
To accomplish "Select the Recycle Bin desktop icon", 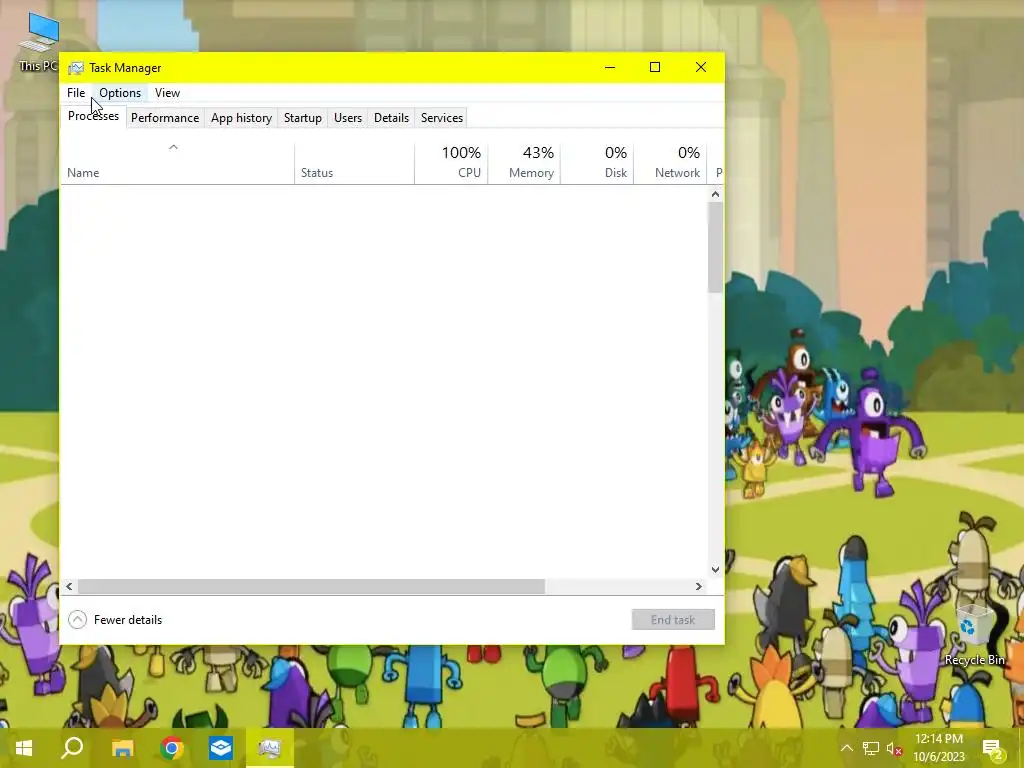I will click(974, 634).
